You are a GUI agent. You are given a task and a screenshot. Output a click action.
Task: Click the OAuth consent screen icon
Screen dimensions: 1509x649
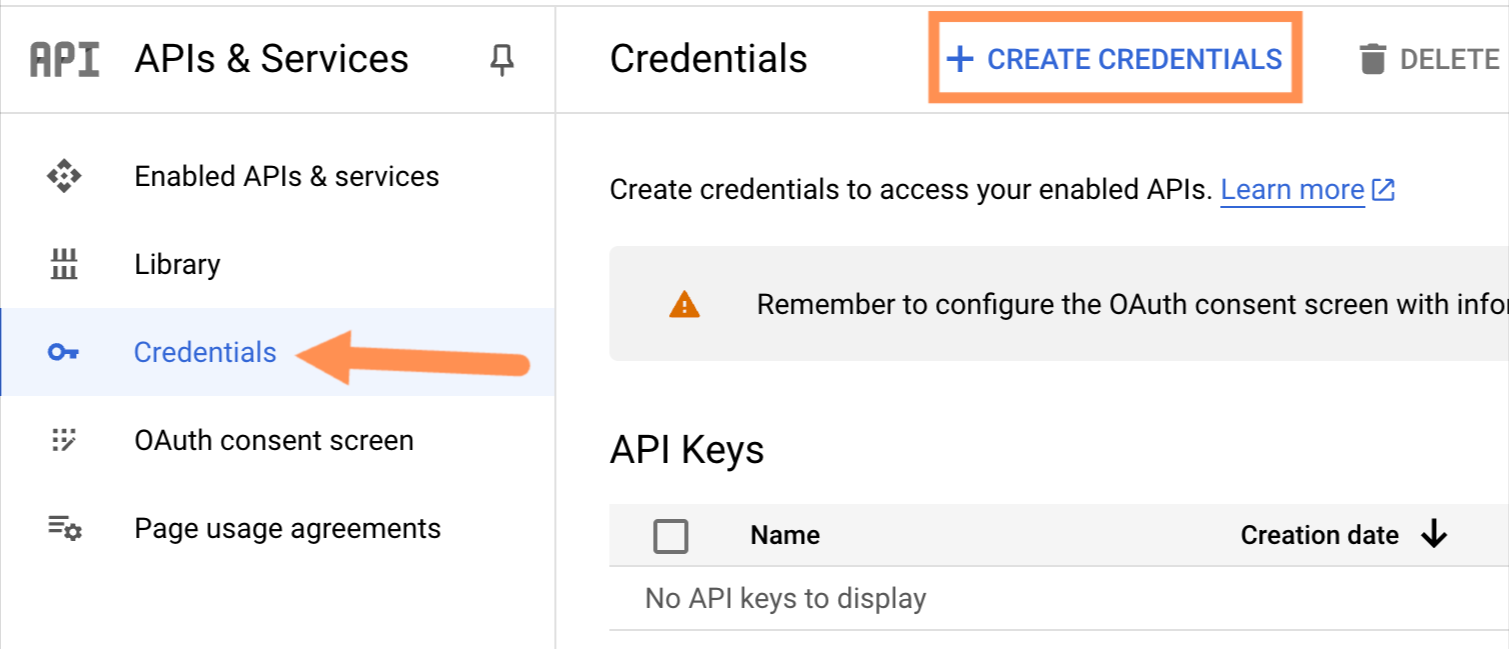tap(64, 441)
